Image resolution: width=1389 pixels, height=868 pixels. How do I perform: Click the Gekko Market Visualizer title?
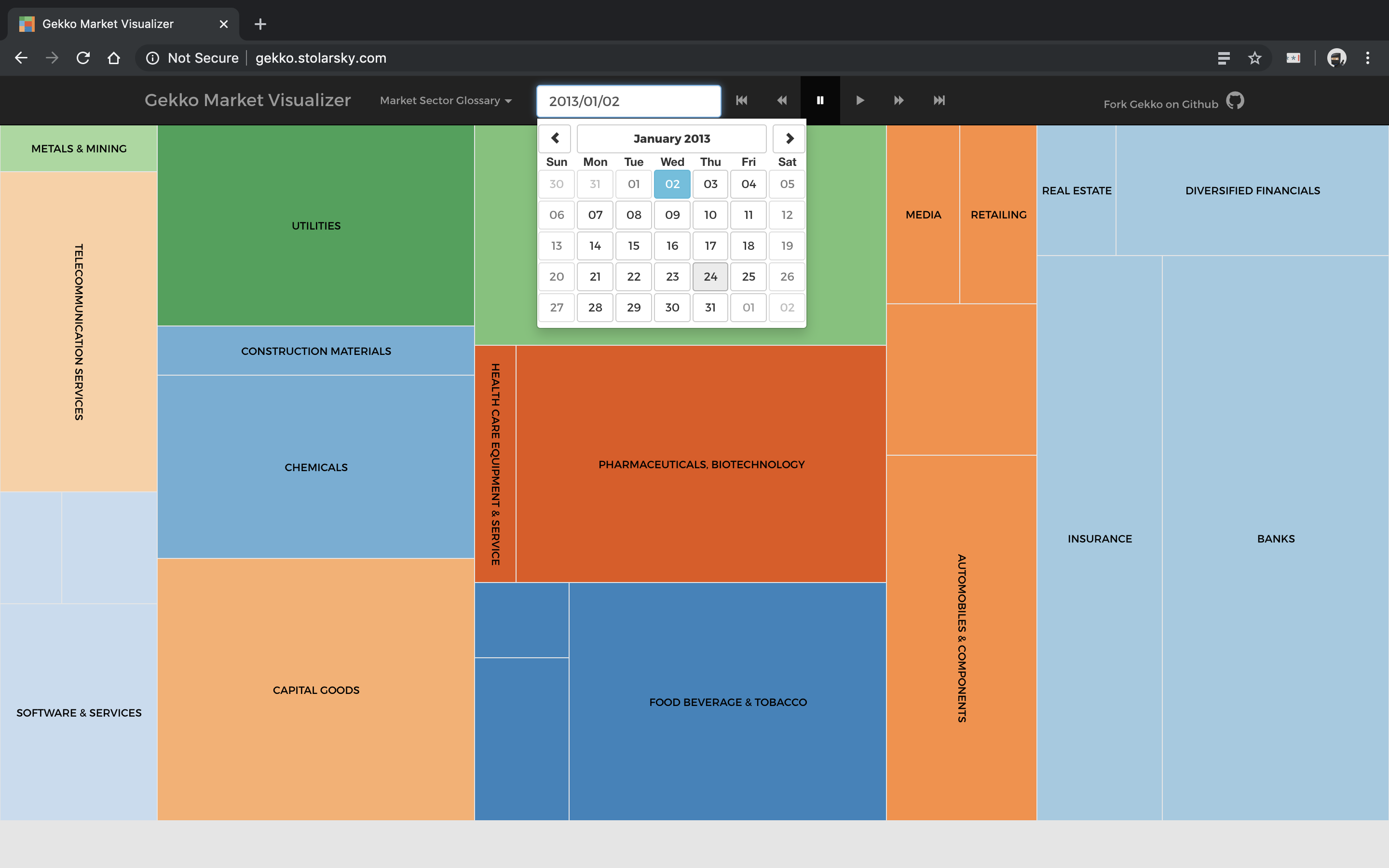tap(247, 100)
